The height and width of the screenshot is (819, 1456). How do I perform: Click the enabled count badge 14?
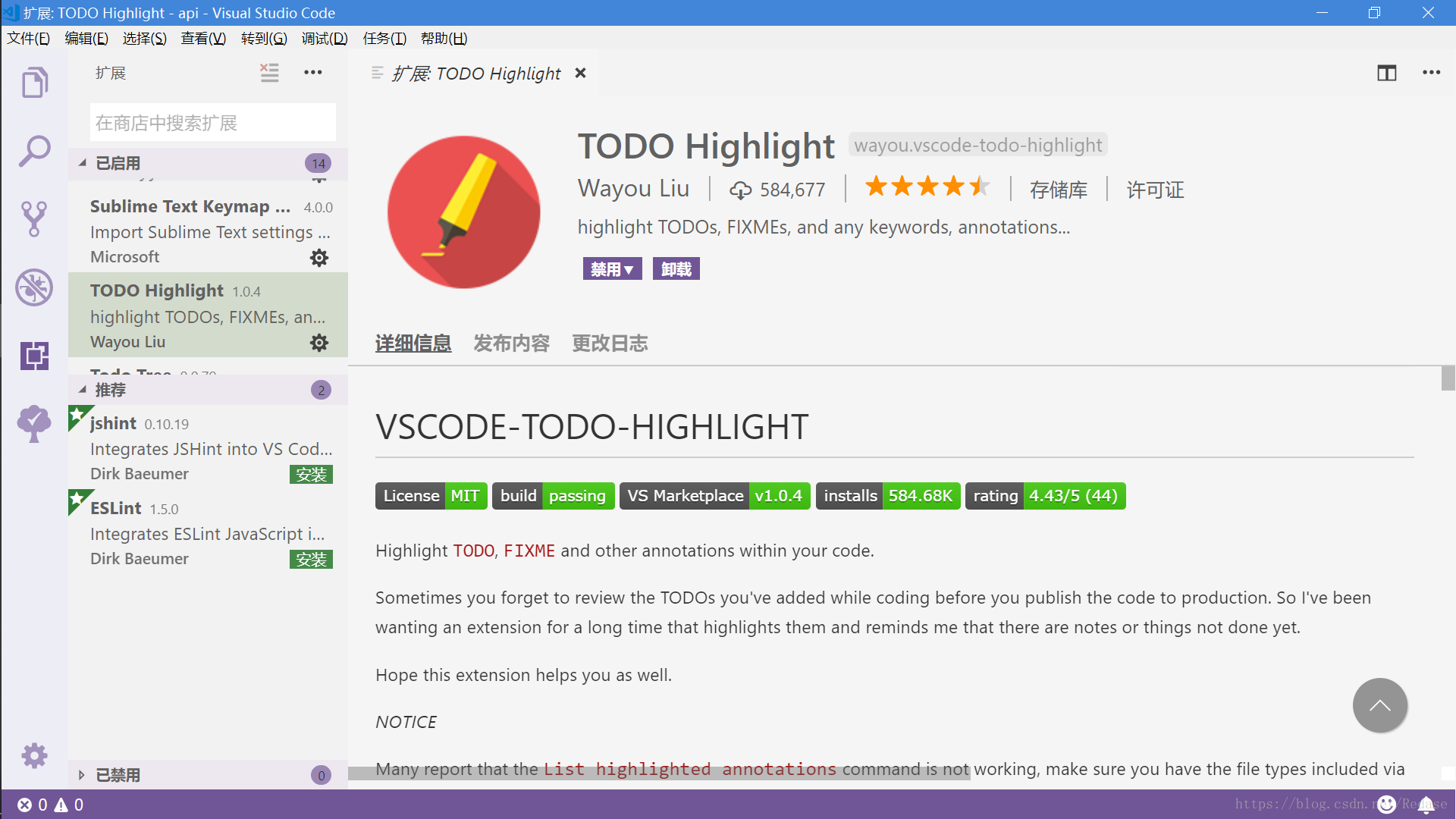point(318,163)
